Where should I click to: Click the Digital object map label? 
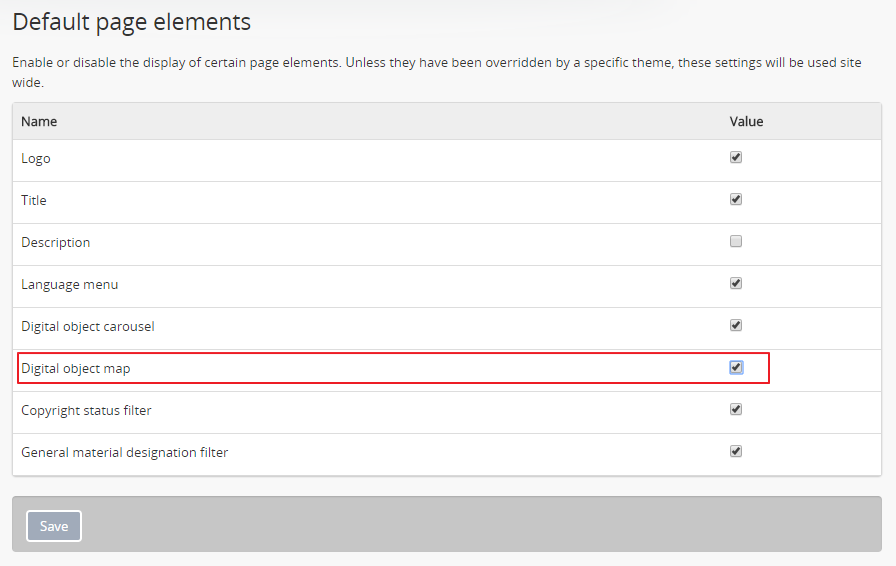pos(76,369)
